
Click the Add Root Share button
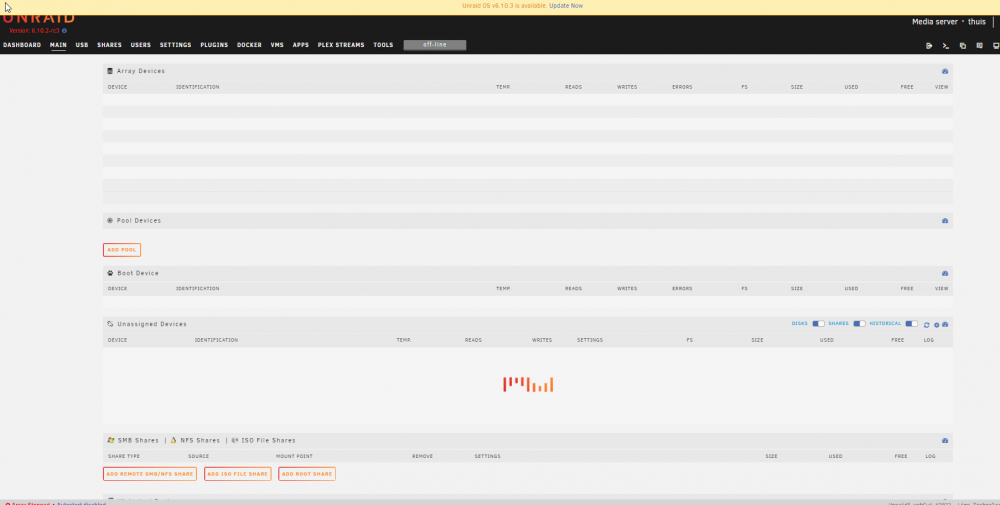307,474
